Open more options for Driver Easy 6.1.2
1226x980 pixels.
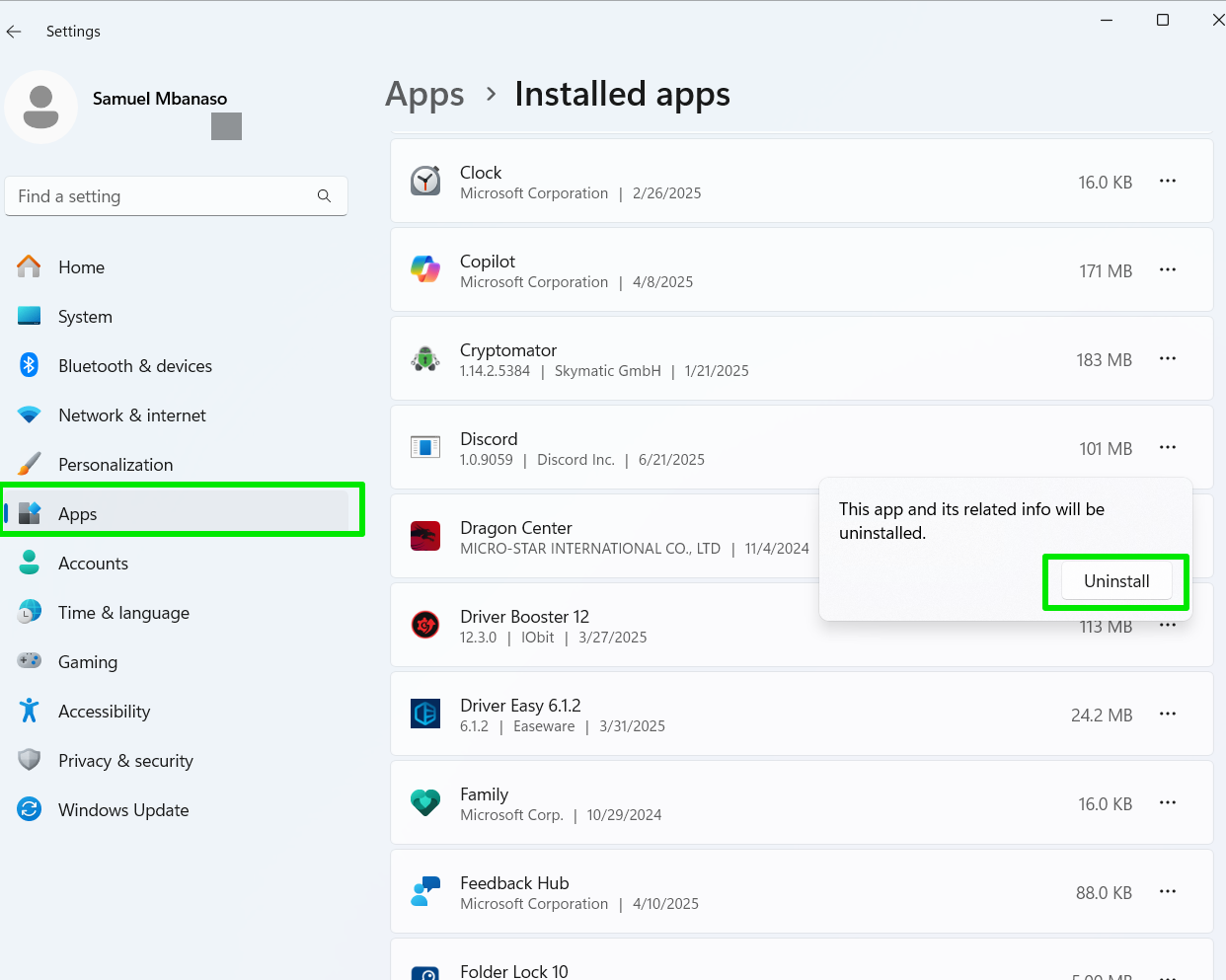(x=1168, y=715)
